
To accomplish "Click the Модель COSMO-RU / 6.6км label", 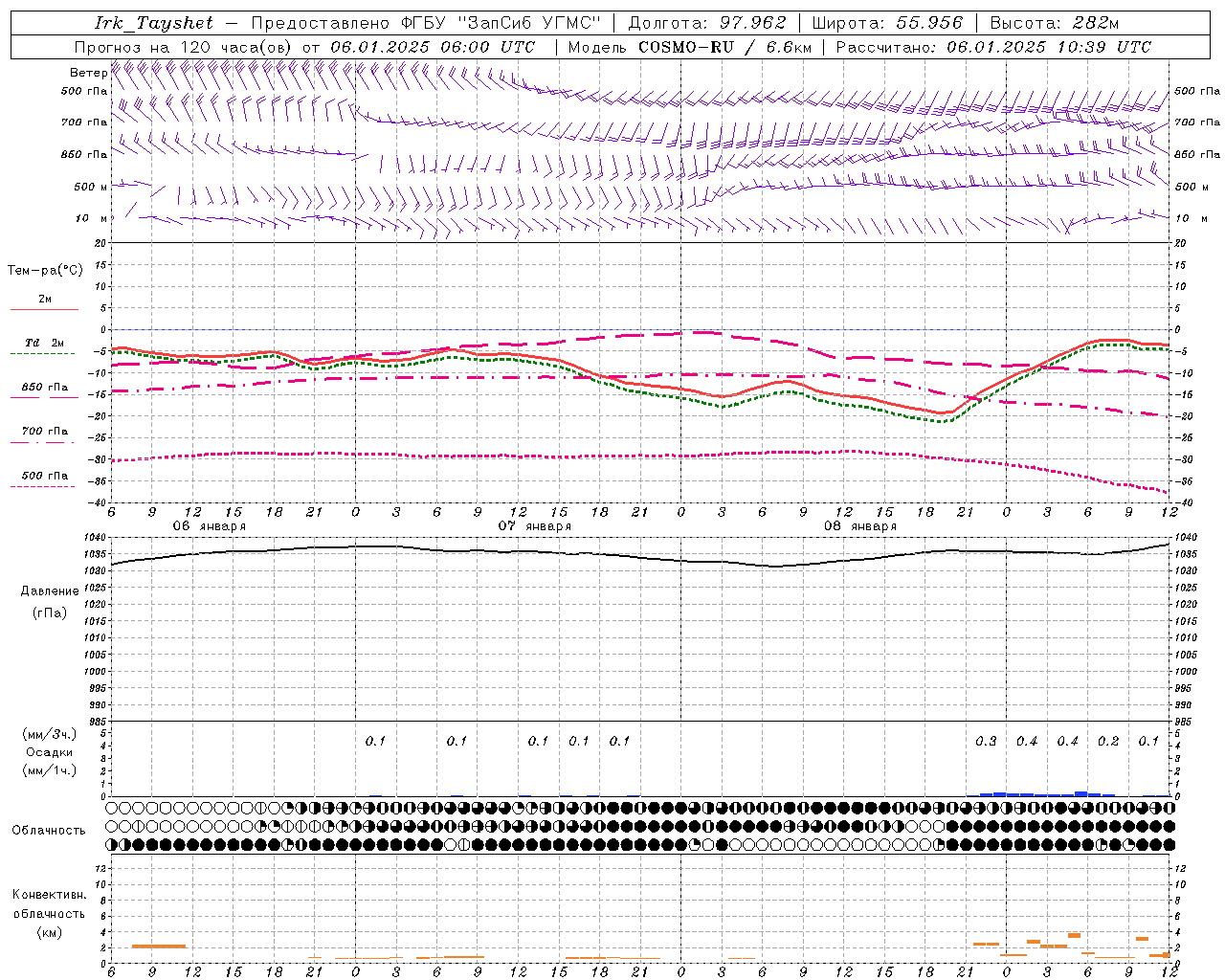I will point(690,47).
